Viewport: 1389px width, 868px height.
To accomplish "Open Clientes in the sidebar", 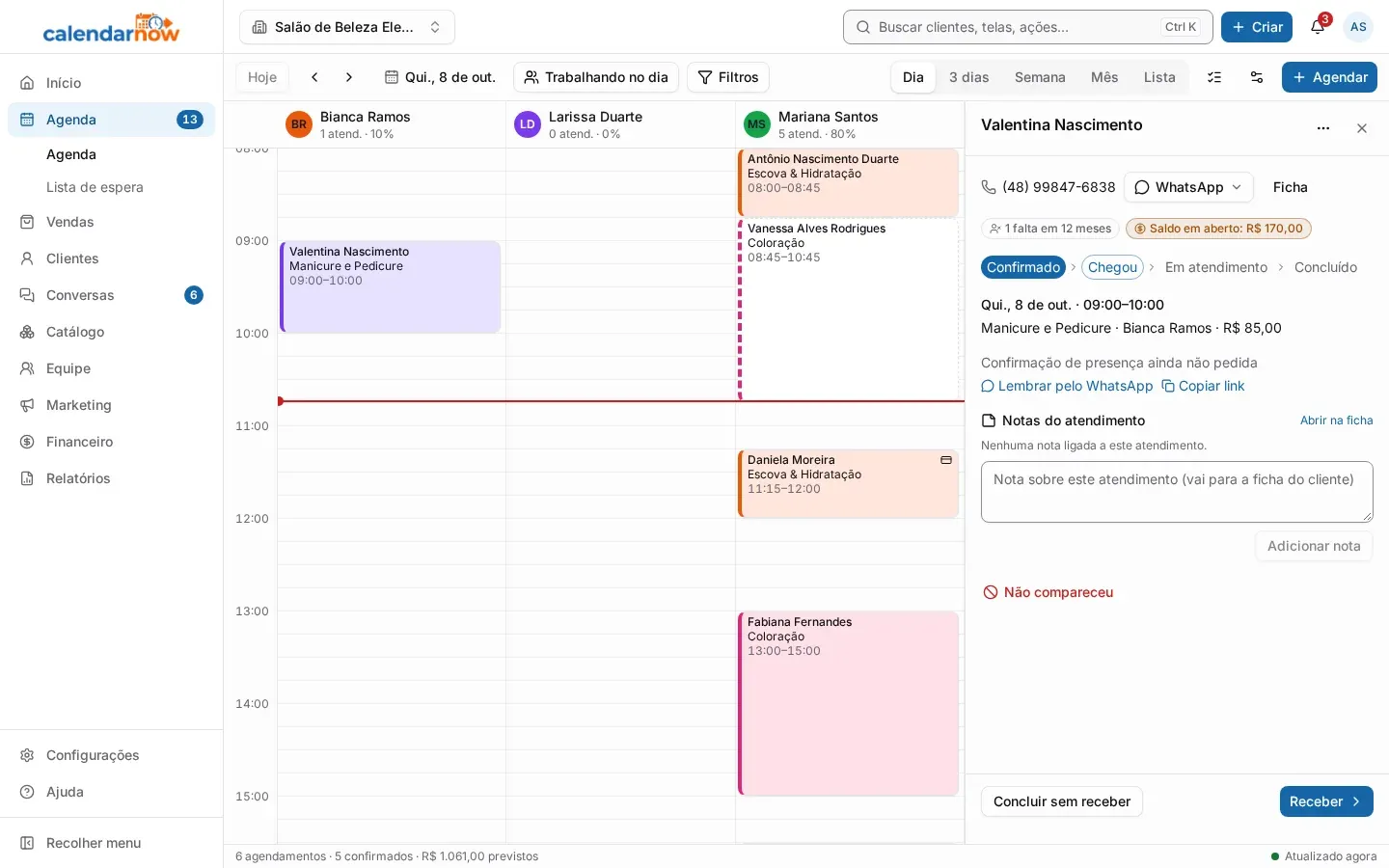I will tap(112, 258).
